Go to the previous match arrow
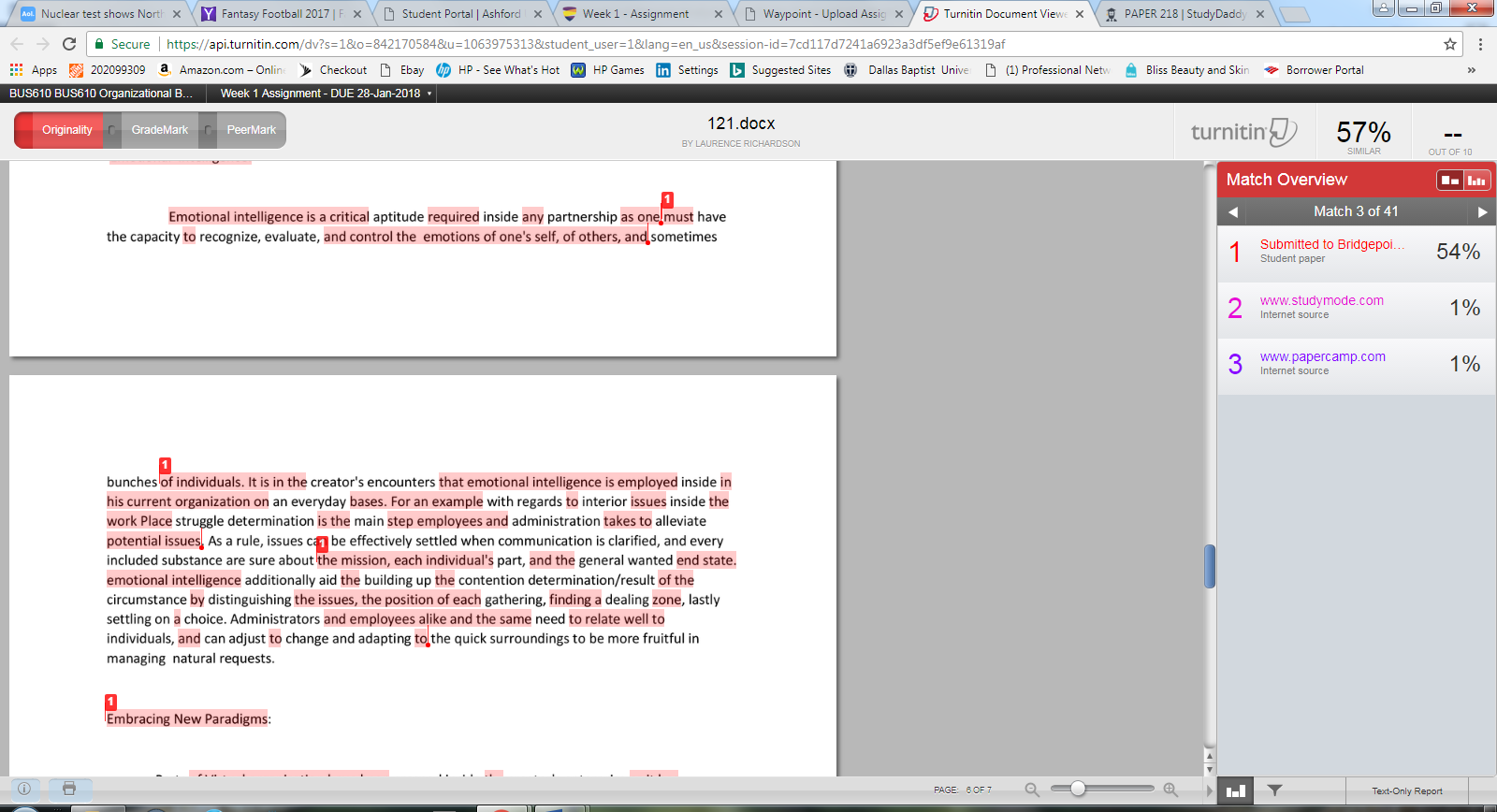The width and height of the screenshot is (1497, 812). pyautogui.click(x=1233, y=212)
